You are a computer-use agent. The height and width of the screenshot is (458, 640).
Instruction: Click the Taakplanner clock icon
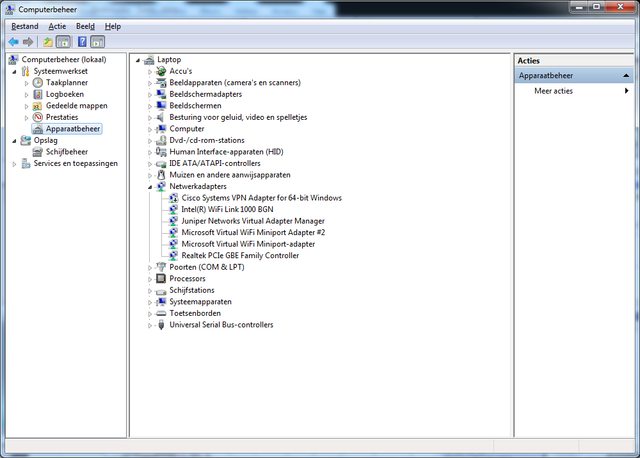(x=38, y=82)
